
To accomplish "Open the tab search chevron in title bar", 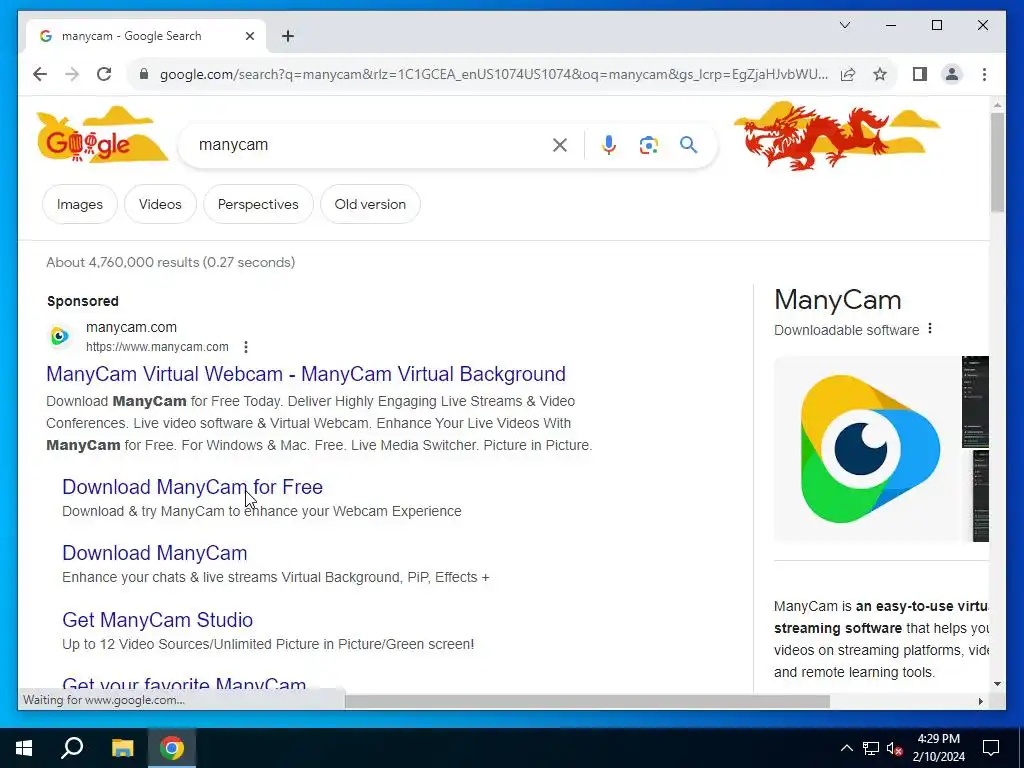I will [x=845, y=25].
